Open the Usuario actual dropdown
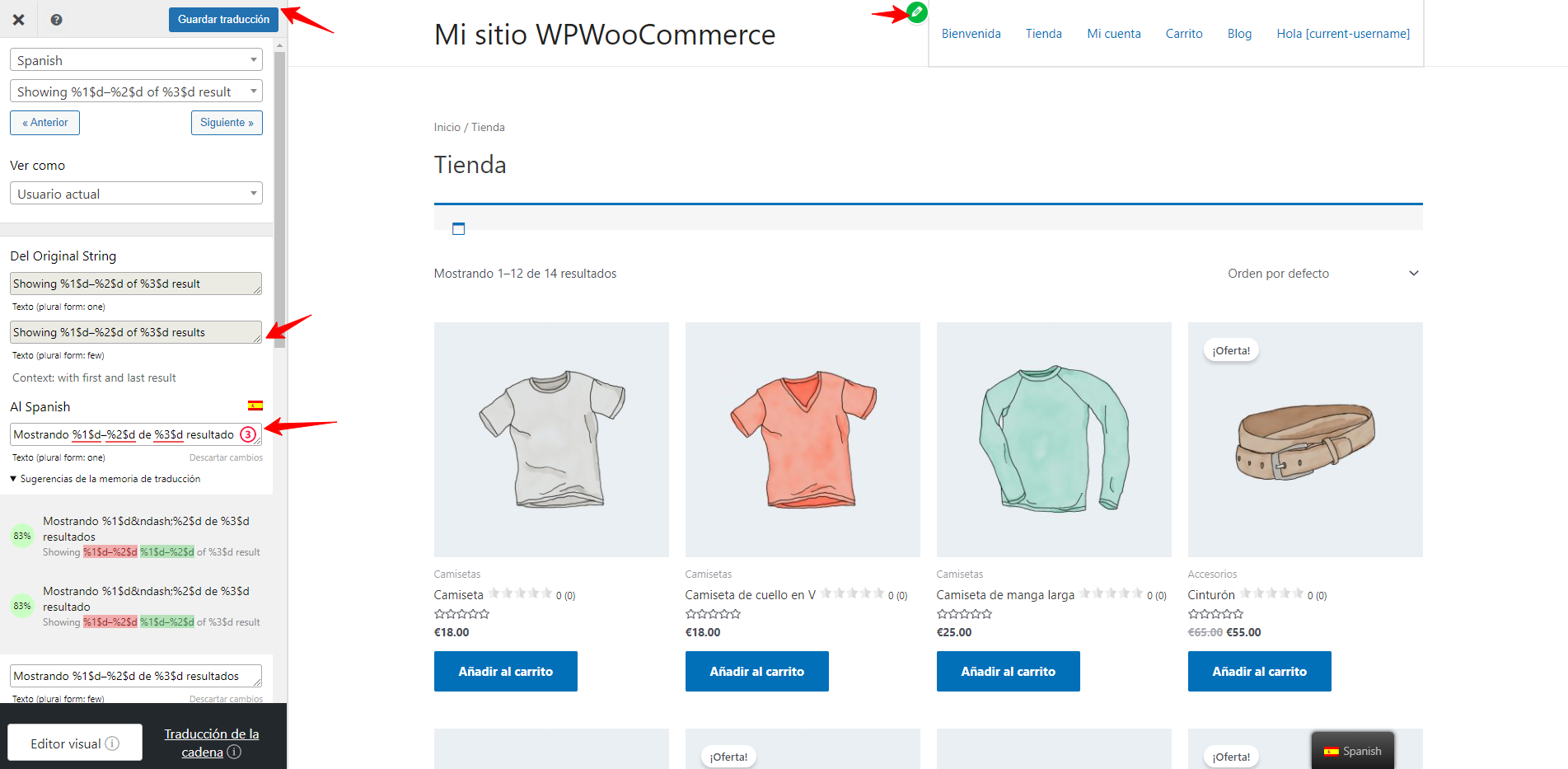The width and height of the screenshot is (1568, 769). click(x=136, y=194)
